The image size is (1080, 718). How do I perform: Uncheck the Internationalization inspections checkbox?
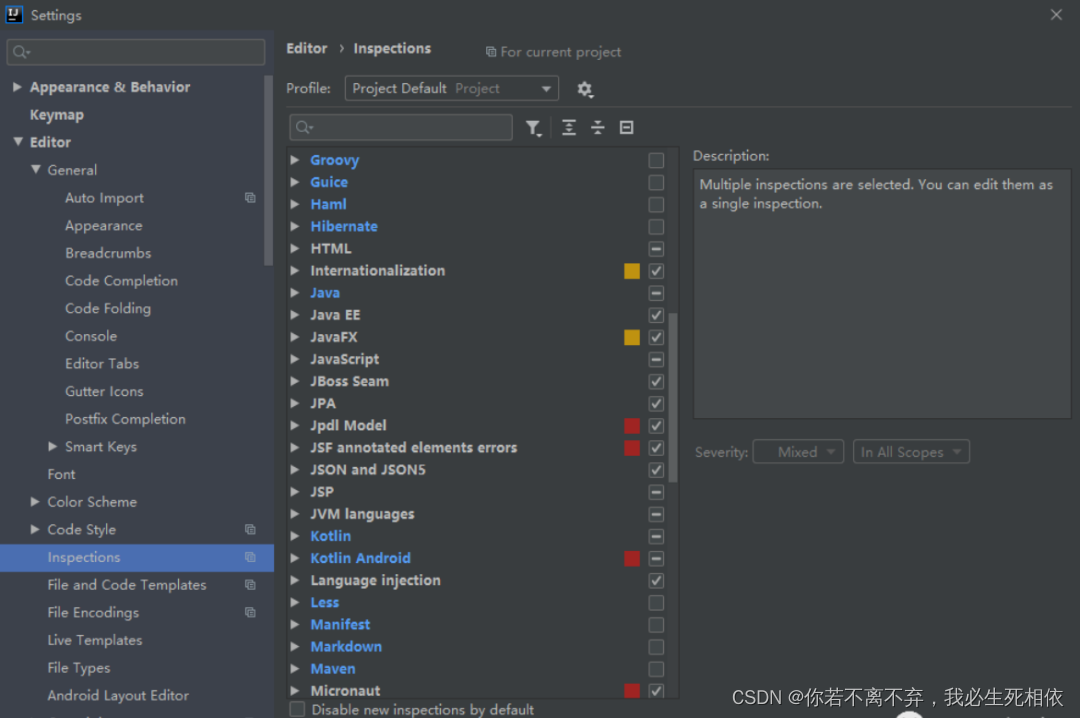[x=656, y=271]
